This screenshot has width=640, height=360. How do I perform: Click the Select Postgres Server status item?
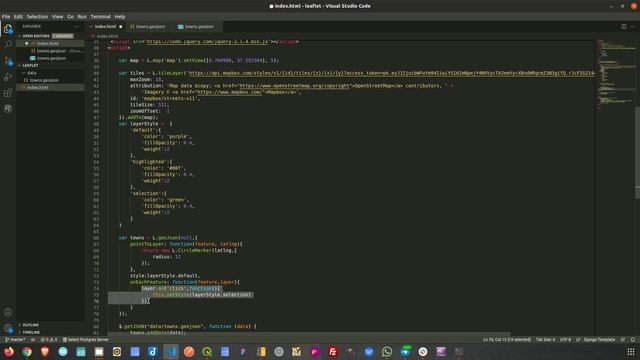[x=85, y=340]
